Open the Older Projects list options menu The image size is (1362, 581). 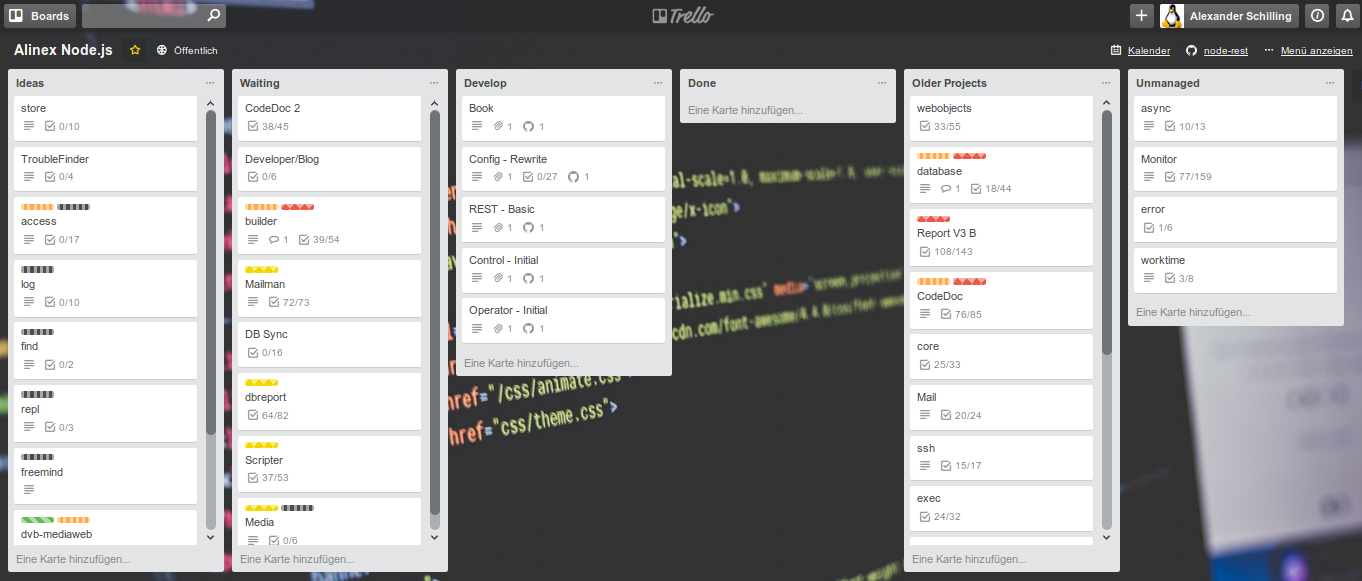click(x=1106, y=83)
